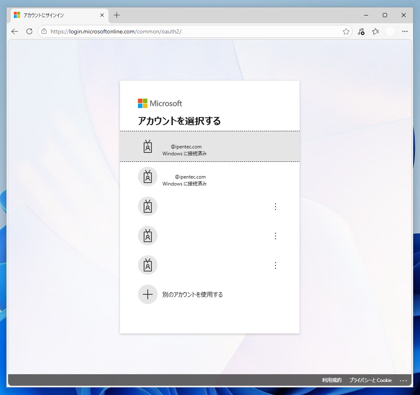Open プライバシーと Cookie footer link
The height and width of the screenshot is (395, 420).
tap(370, 380)
